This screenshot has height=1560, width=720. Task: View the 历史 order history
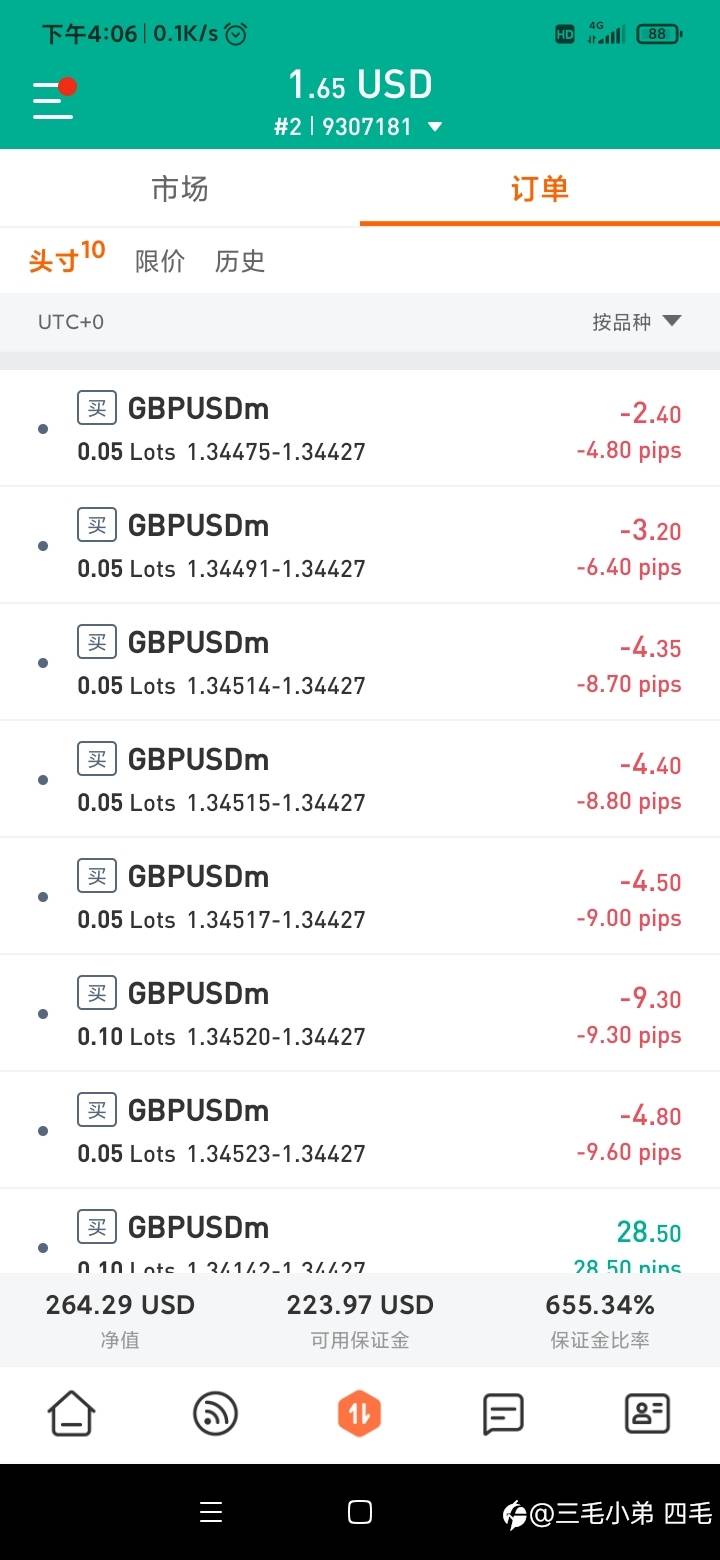(240, 261)
